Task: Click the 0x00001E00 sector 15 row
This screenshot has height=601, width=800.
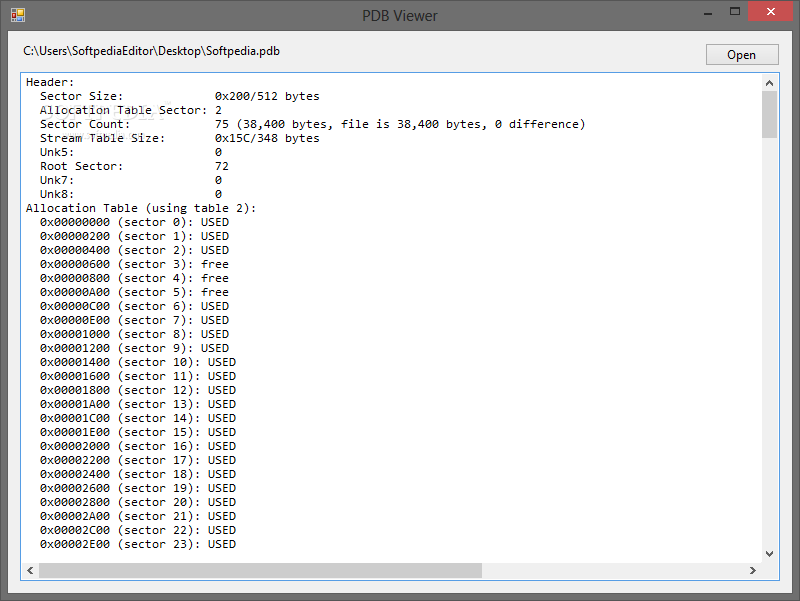Action: click(138, 432)
